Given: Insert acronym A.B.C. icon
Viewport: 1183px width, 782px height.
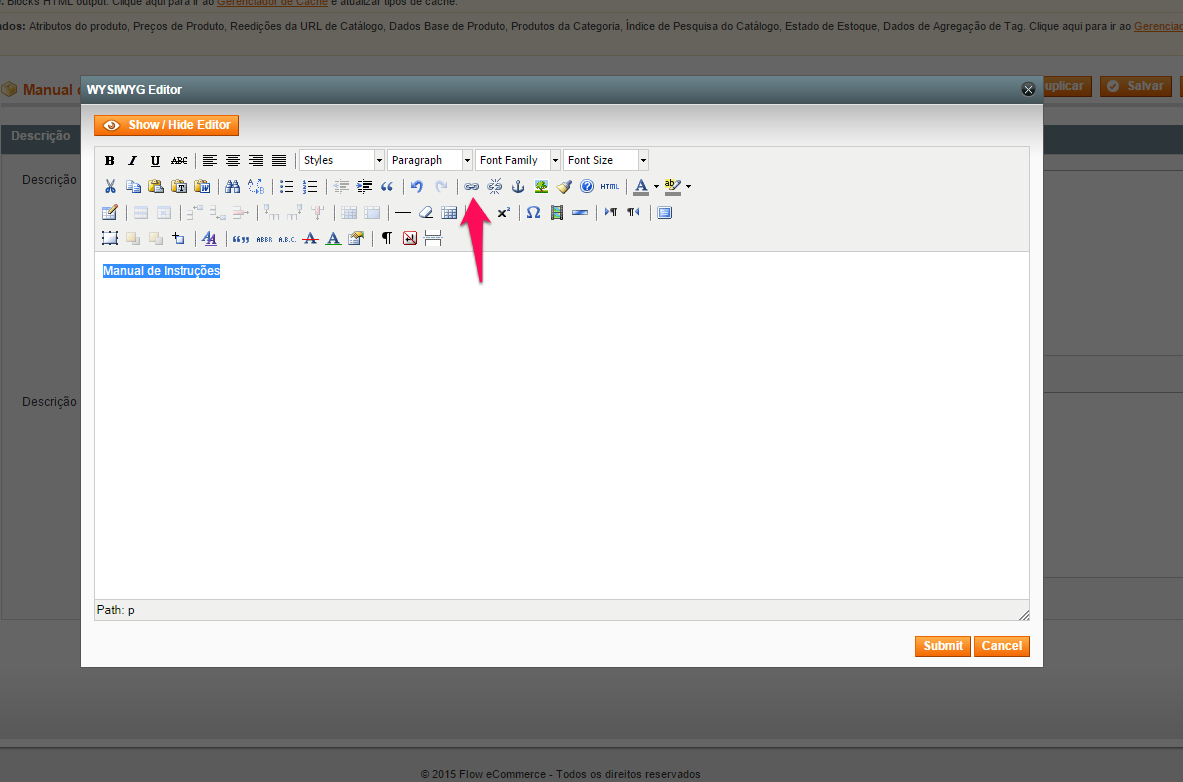Looking at the screenshot, I should tap(287, 239).
